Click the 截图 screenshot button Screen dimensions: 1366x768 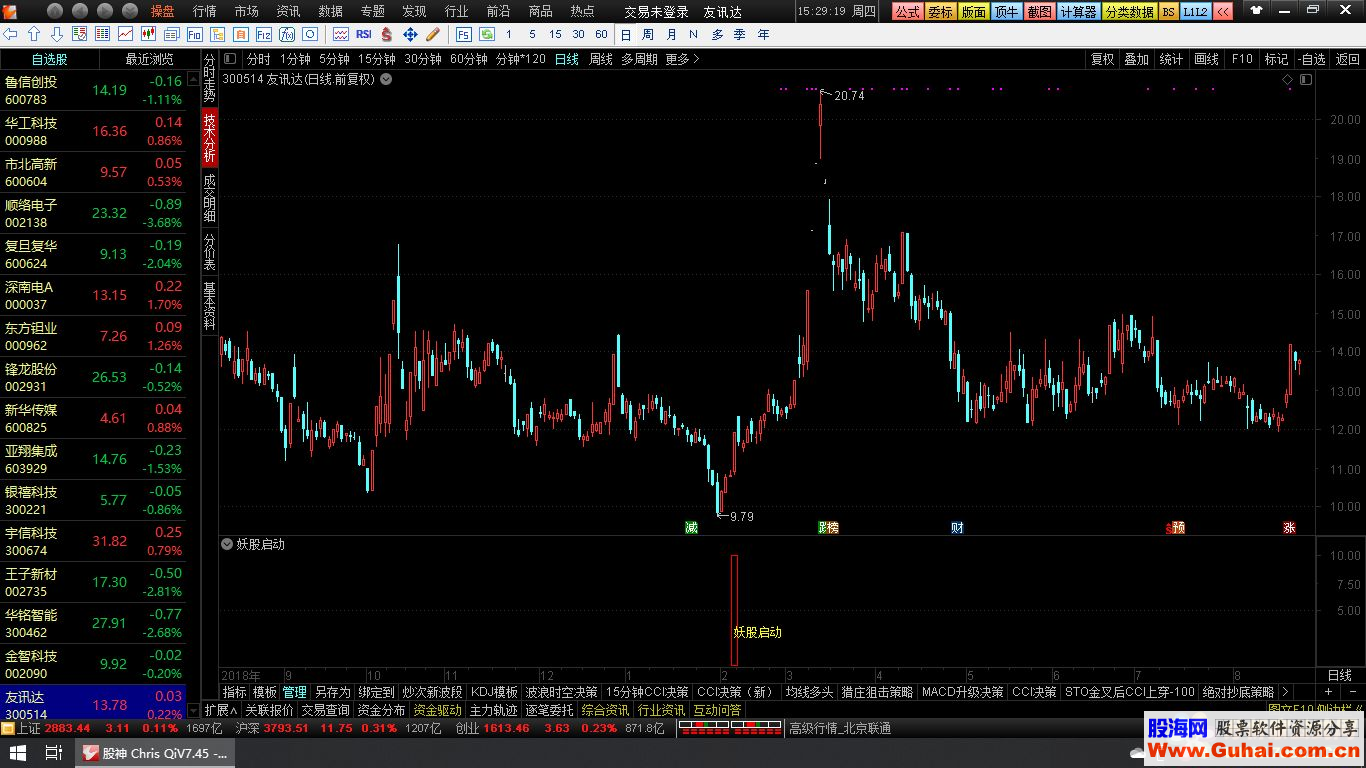(1040, 12)
